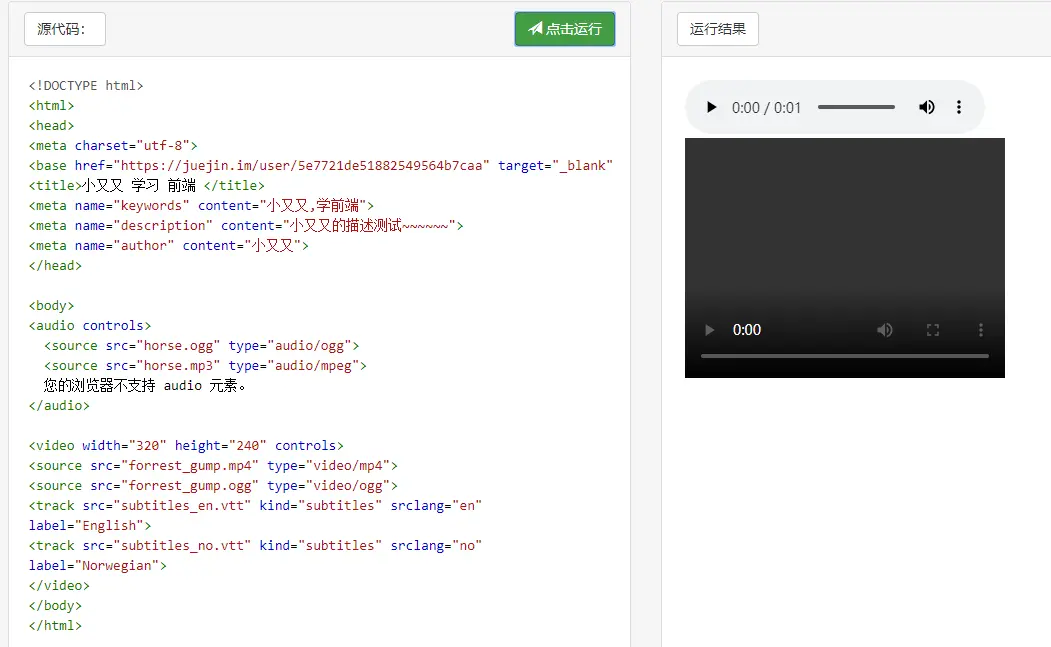Enter fullscreen on the video player
The image size is (1051, 647).
tap(932, 330)
